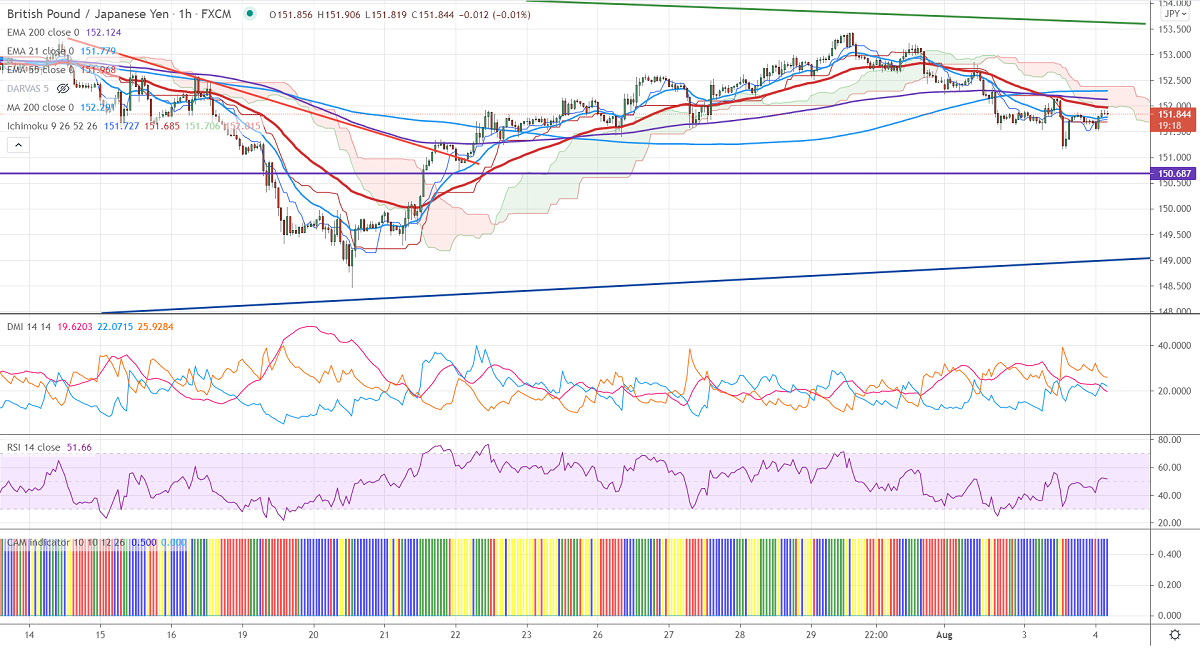1201x648 pixels.
Task: Click the H151.906 high price readout
Action: tap(338, 13)
